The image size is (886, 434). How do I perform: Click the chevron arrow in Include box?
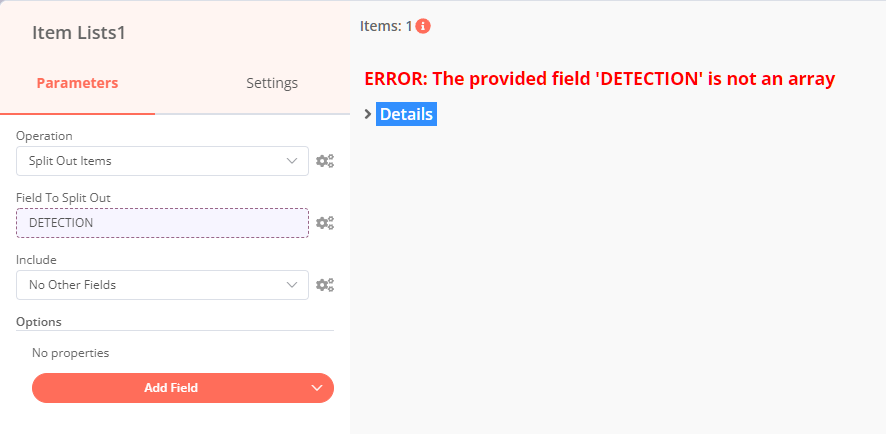(x=292, y=285)
